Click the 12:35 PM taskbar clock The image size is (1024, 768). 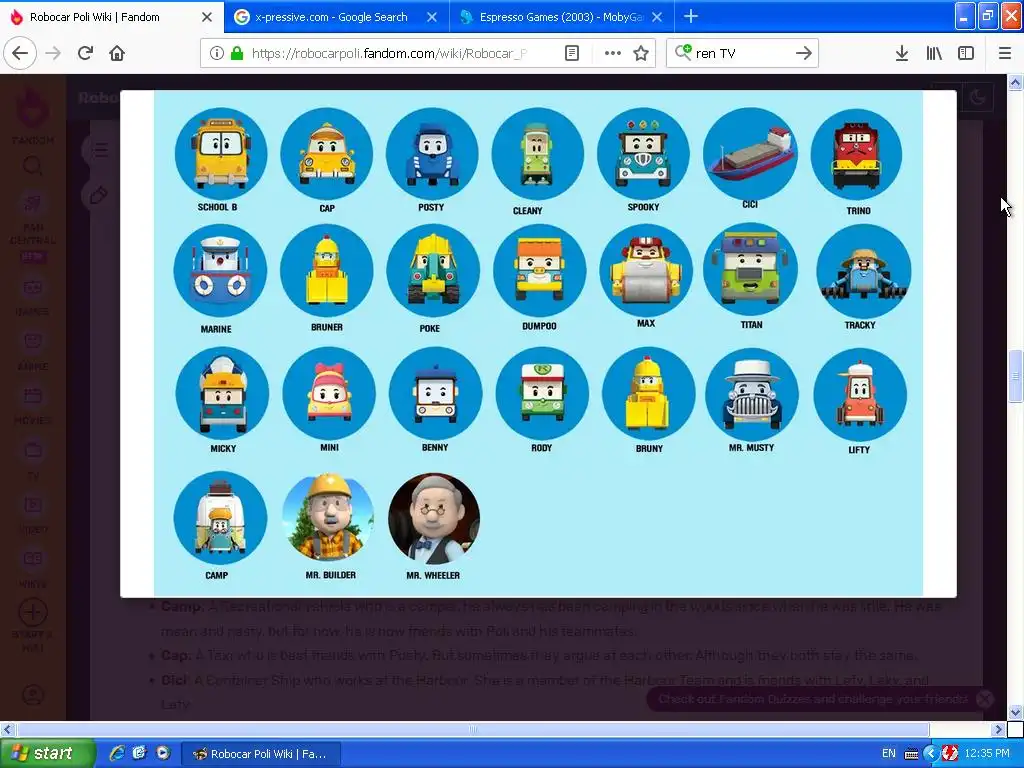(987, 754)
